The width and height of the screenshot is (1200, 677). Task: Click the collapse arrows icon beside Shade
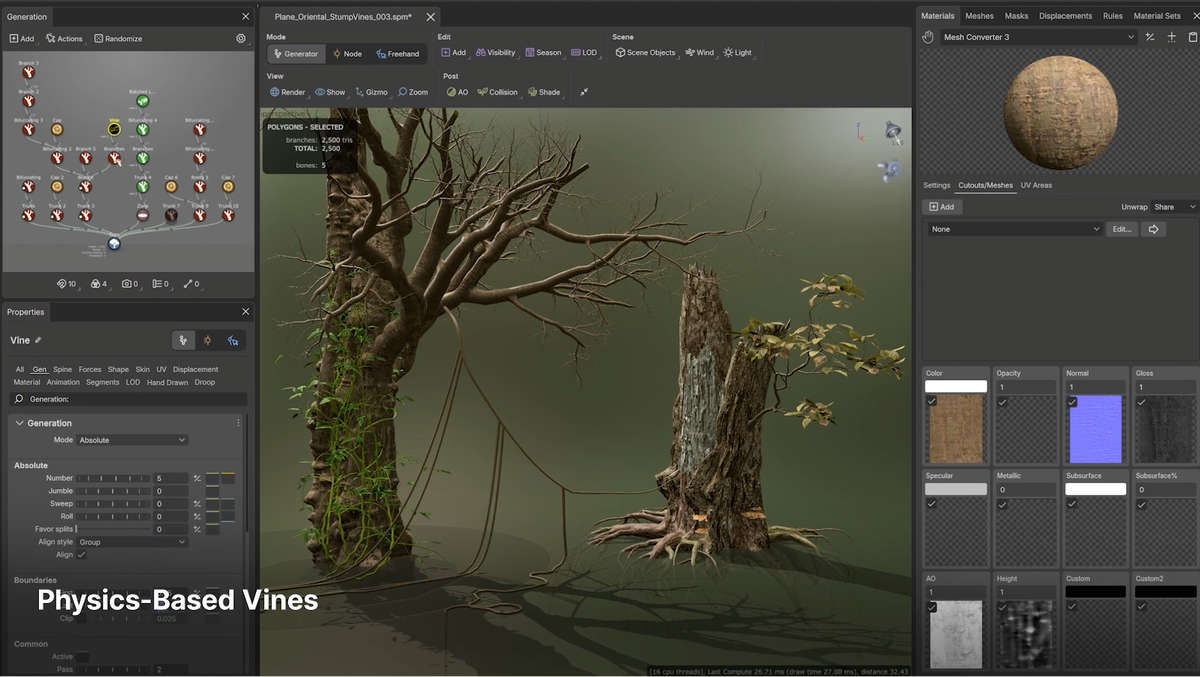(x=583, y=92)
